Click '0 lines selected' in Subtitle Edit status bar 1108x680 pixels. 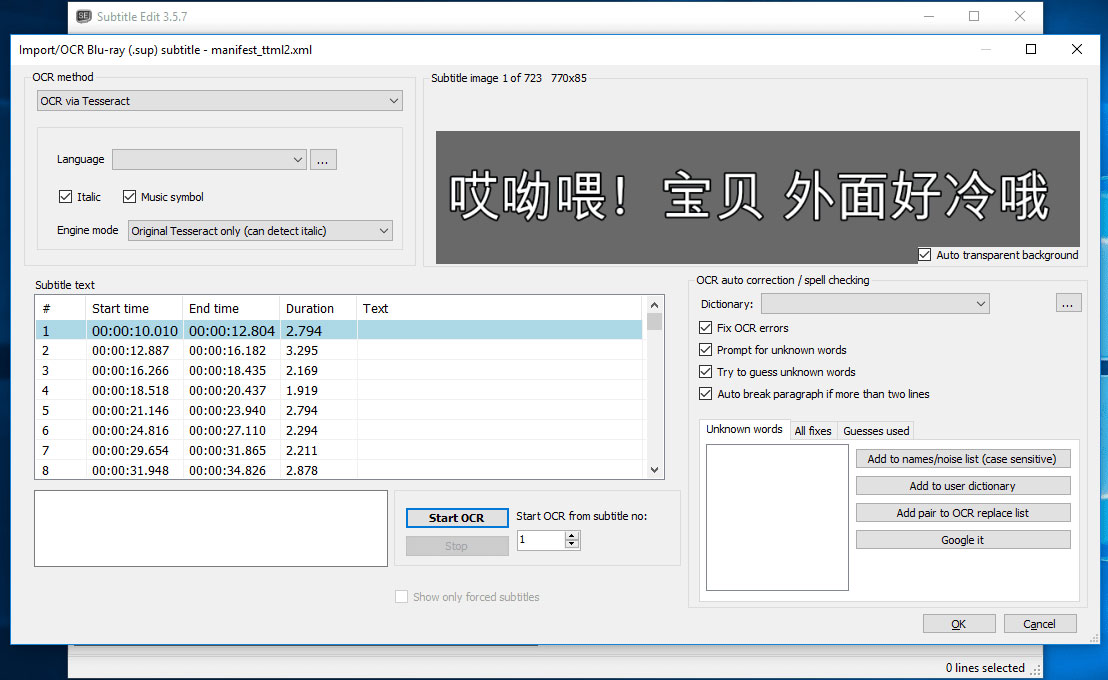click(985, 668)
